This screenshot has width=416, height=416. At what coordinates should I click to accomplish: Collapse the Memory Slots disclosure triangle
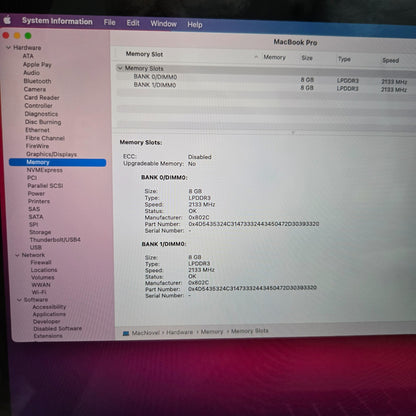pyautogui.click(x=120, y=68)
